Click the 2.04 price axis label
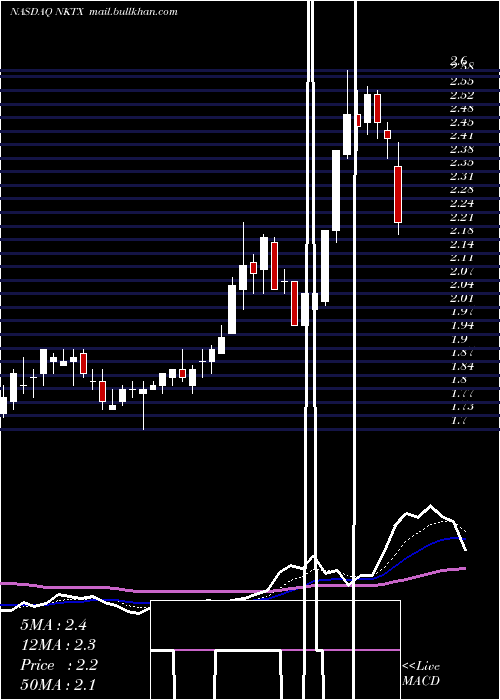 pyautogui.click(x=462, y=284)
